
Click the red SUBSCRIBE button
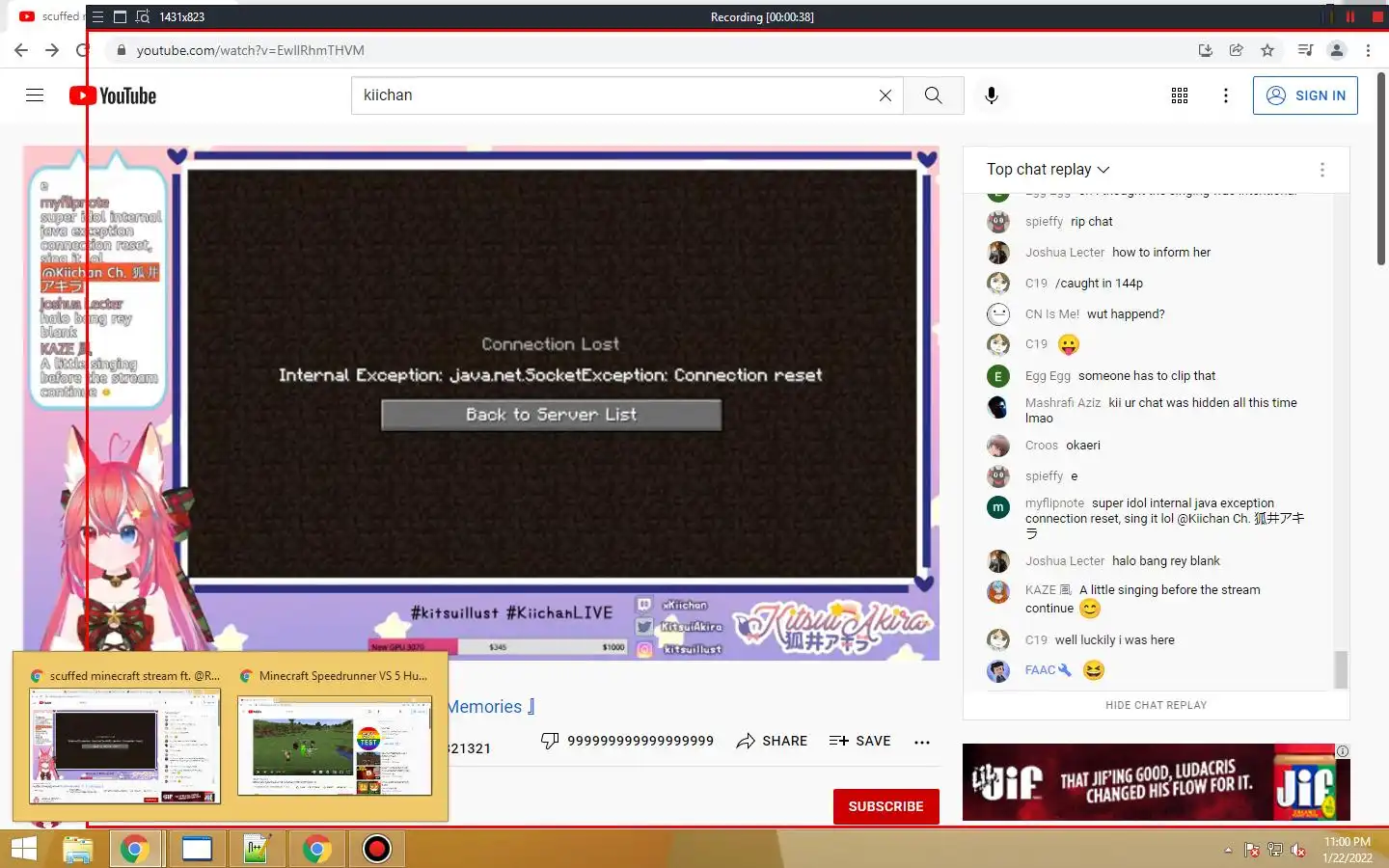pyautogui.click(x=885, y=806)
